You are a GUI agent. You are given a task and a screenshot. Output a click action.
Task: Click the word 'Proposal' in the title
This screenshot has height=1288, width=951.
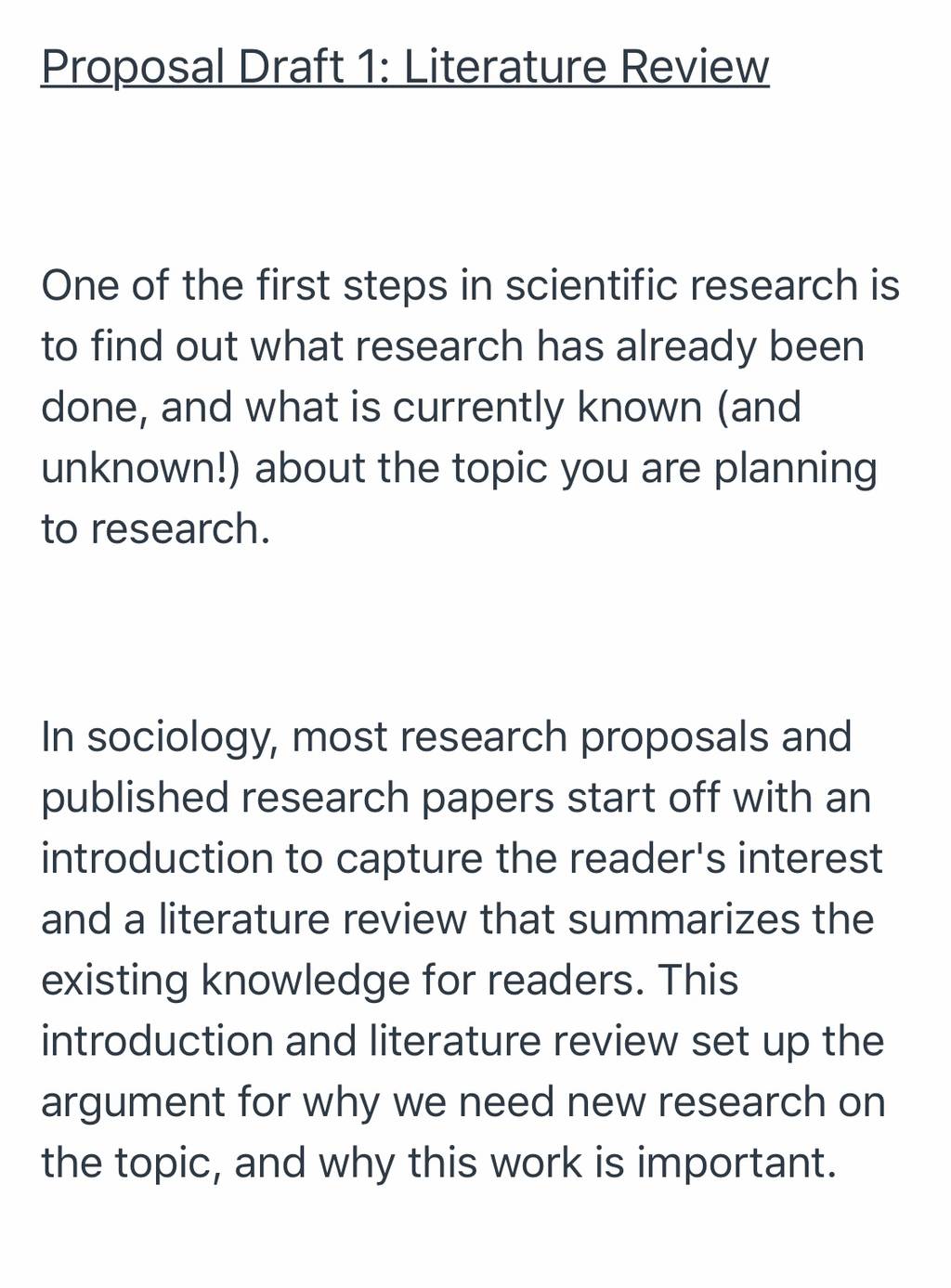click(x=133, y=68)
